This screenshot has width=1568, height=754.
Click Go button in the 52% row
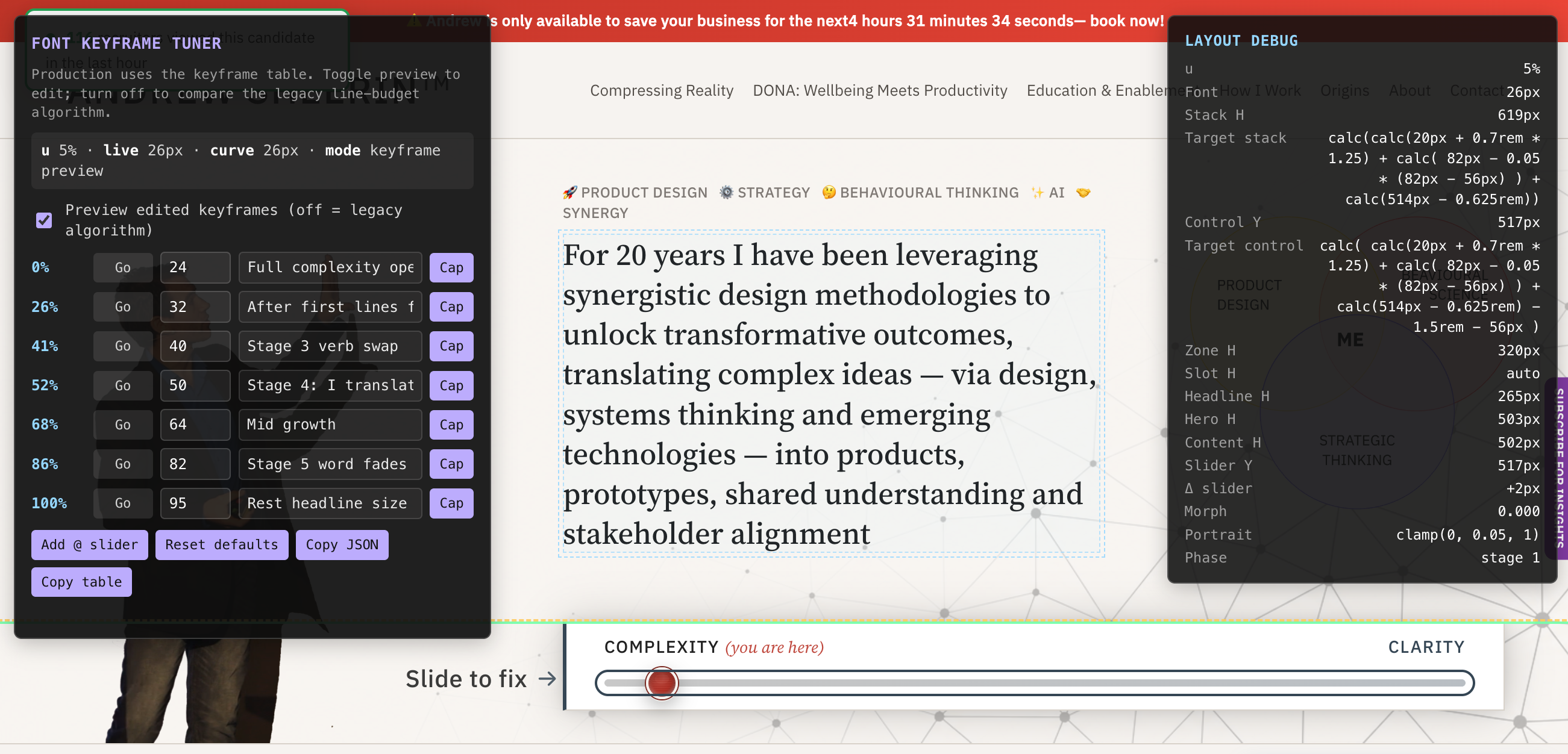[122, 385]
